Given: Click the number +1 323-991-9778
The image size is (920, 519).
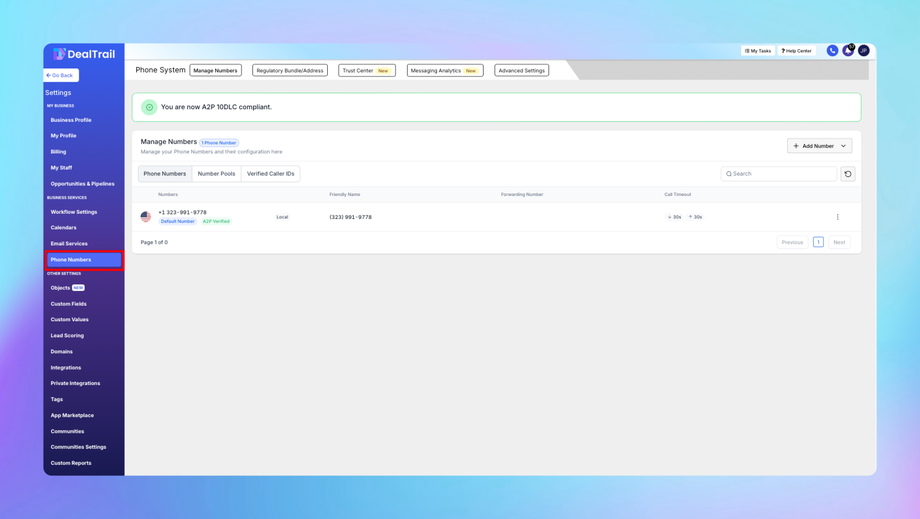Looking at the screenshot, I should [x=182, y=212].
